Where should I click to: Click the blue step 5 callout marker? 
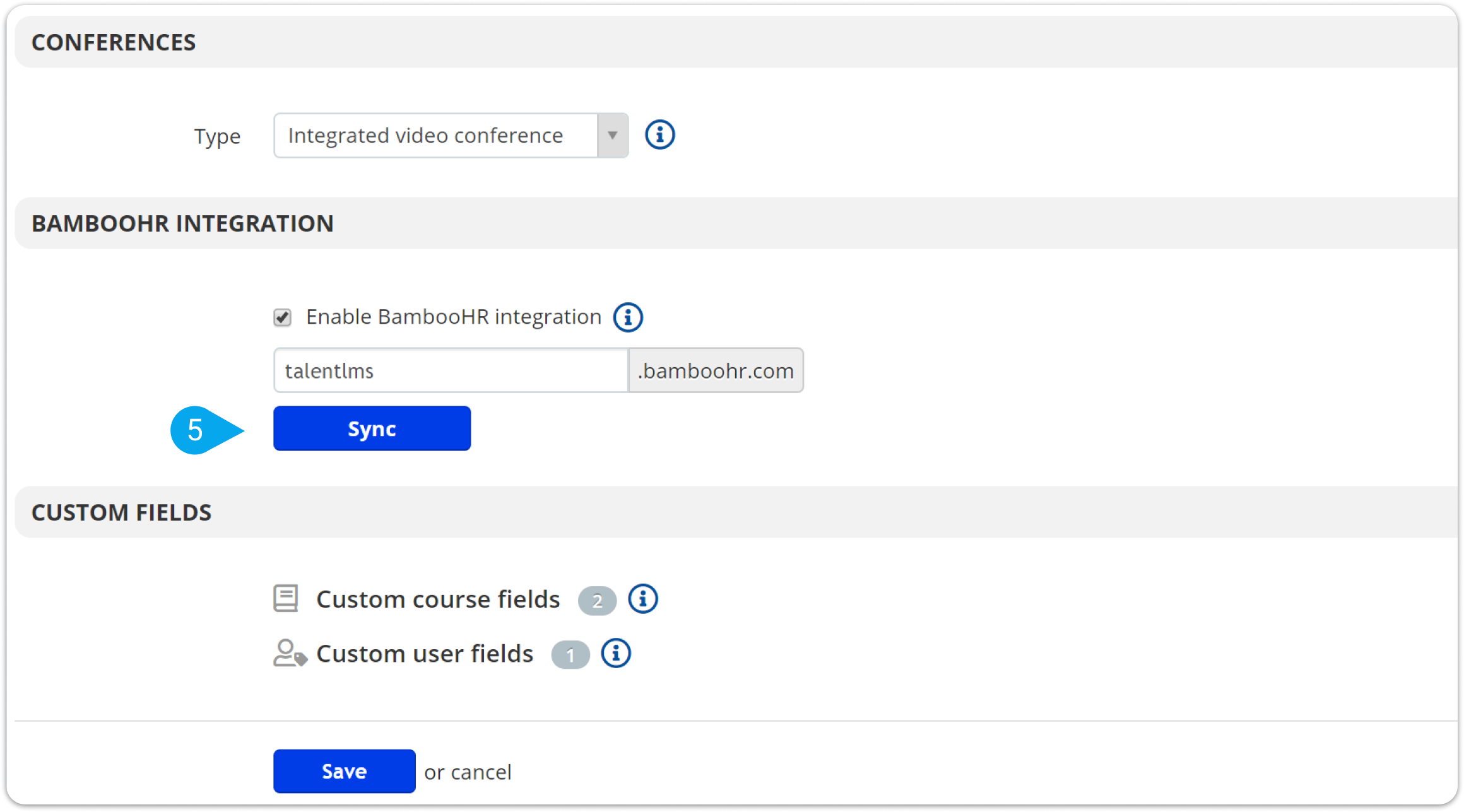coord(196,430)
